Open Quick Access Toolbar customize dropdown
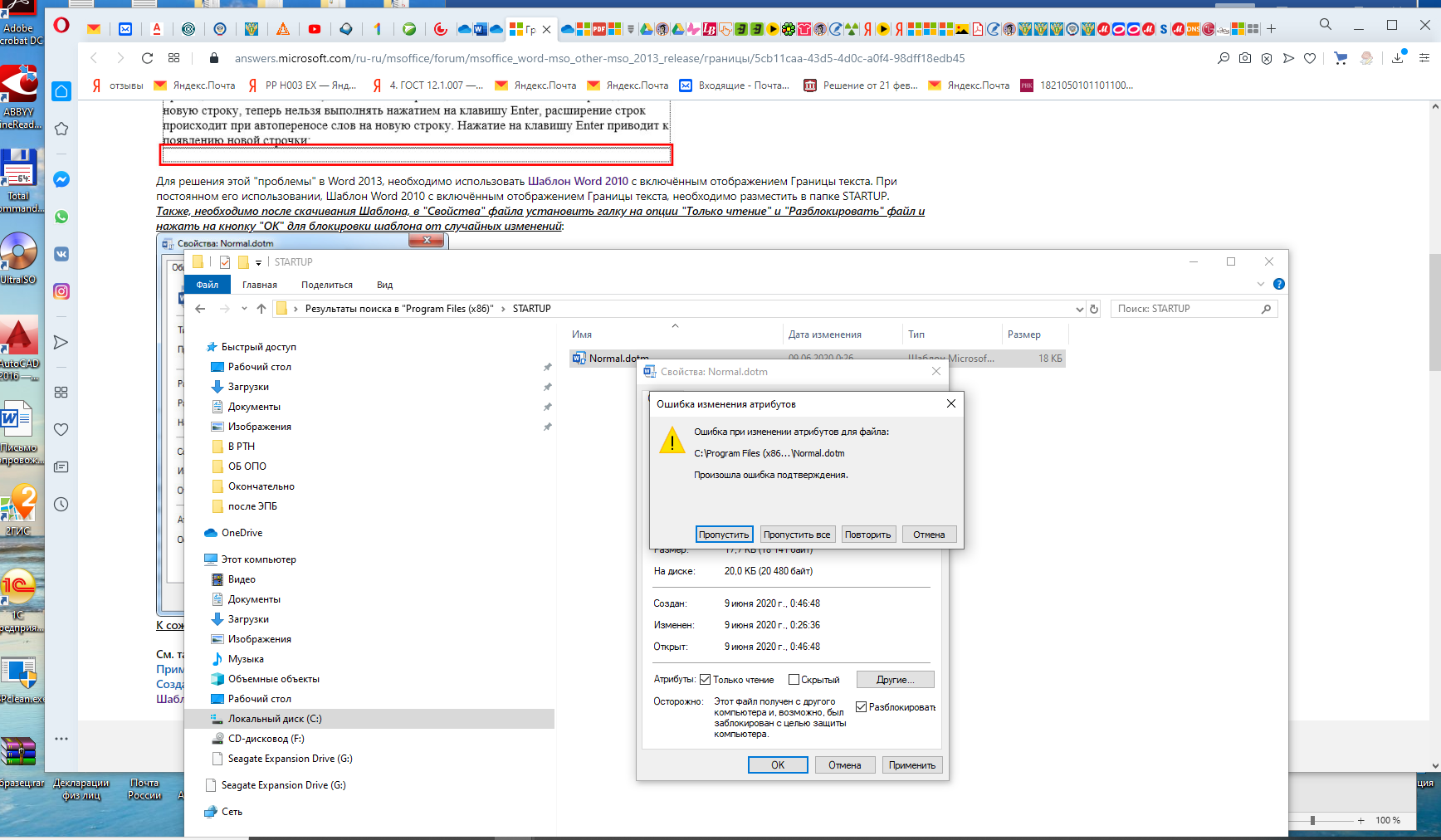The image size is (1441, 840). (258, 262)
